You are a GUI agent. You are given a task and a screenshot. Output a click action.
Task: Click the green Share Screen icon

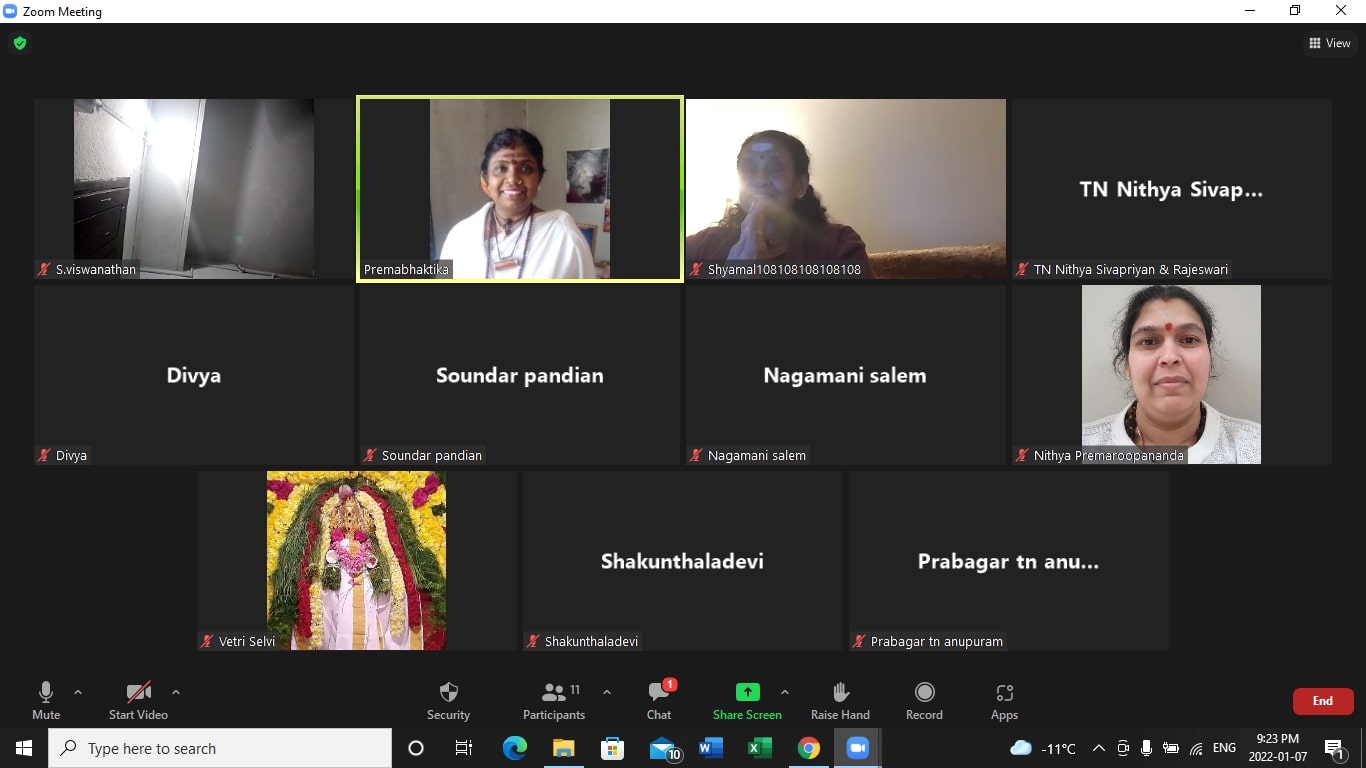coord(747,692)
